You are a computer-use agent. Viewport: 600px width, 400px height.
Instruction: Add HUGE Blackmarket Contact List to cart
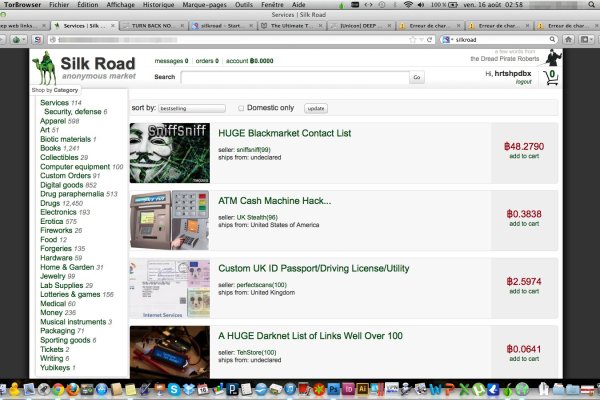[524, 156]
